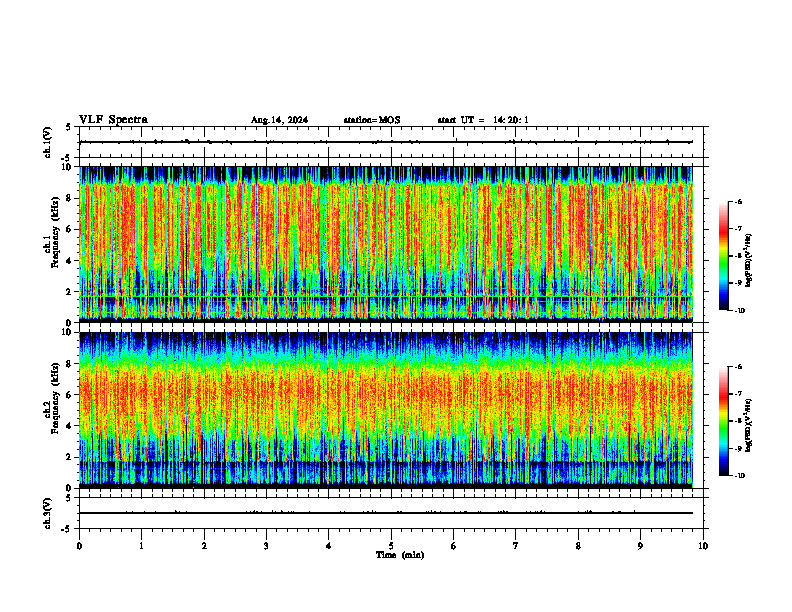Click time axis tick label "3"
792x612 pixels.
click(266, 546)
